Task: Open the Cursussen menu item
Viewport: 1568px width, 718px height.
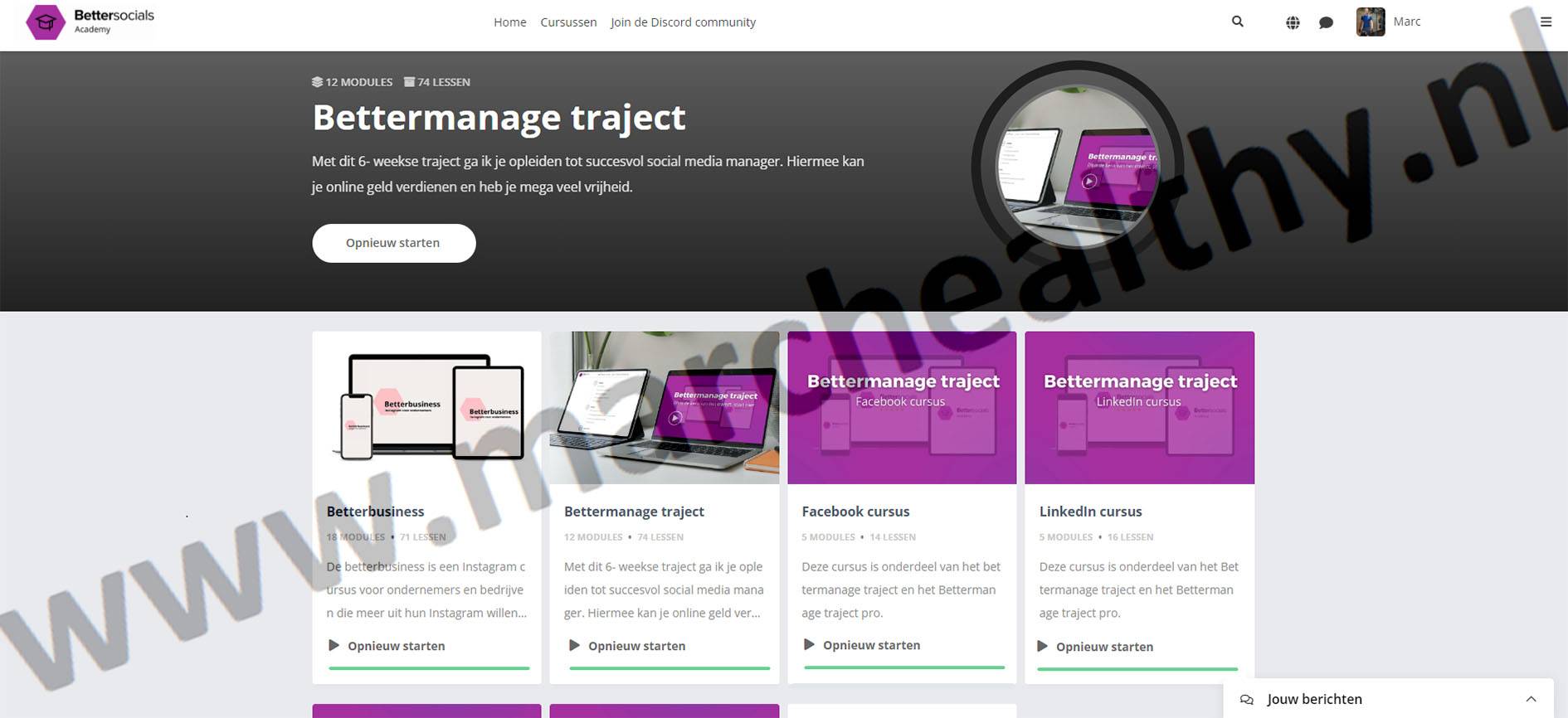Action: click(568, 22)
